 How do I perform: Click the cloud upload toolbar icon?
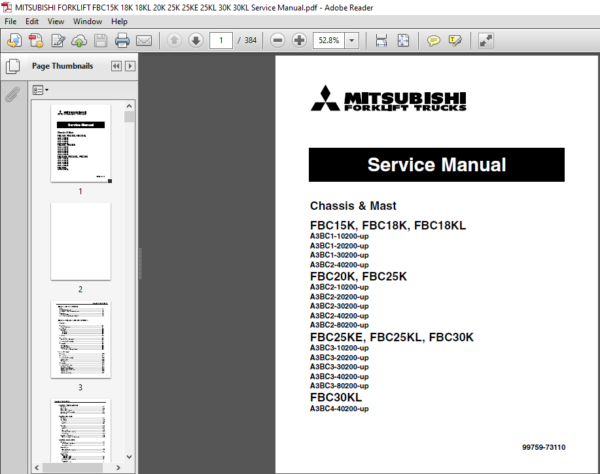pyautogui.click(x=79, y=41)
